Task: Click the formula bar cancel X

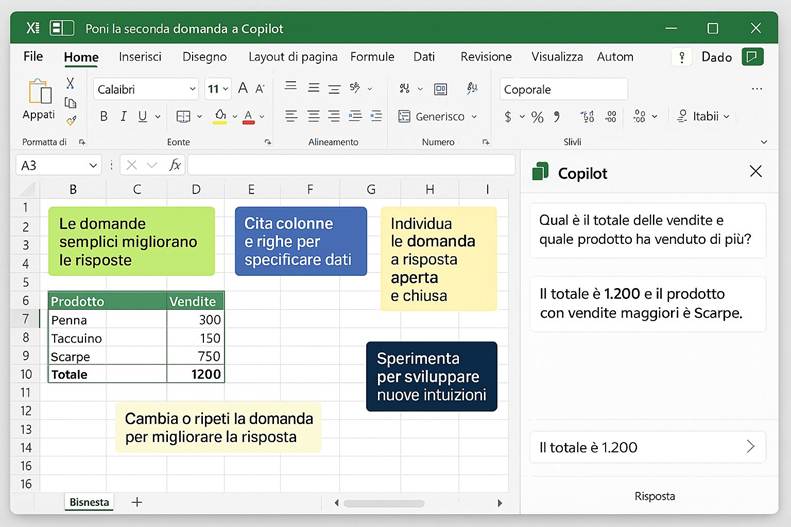Action: (x=132, y=165)
